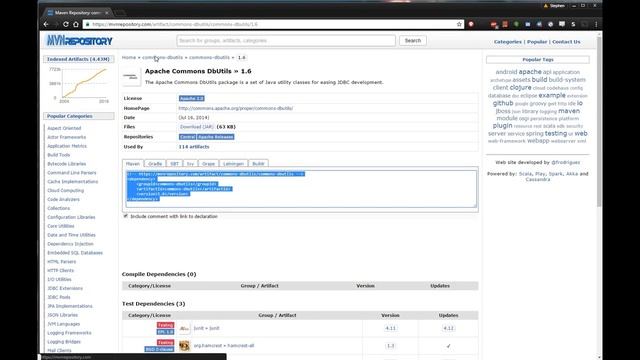The image size is (640, 360).
Task: Open the junit » junit dependency link
Action: click(x=207, y=328)
